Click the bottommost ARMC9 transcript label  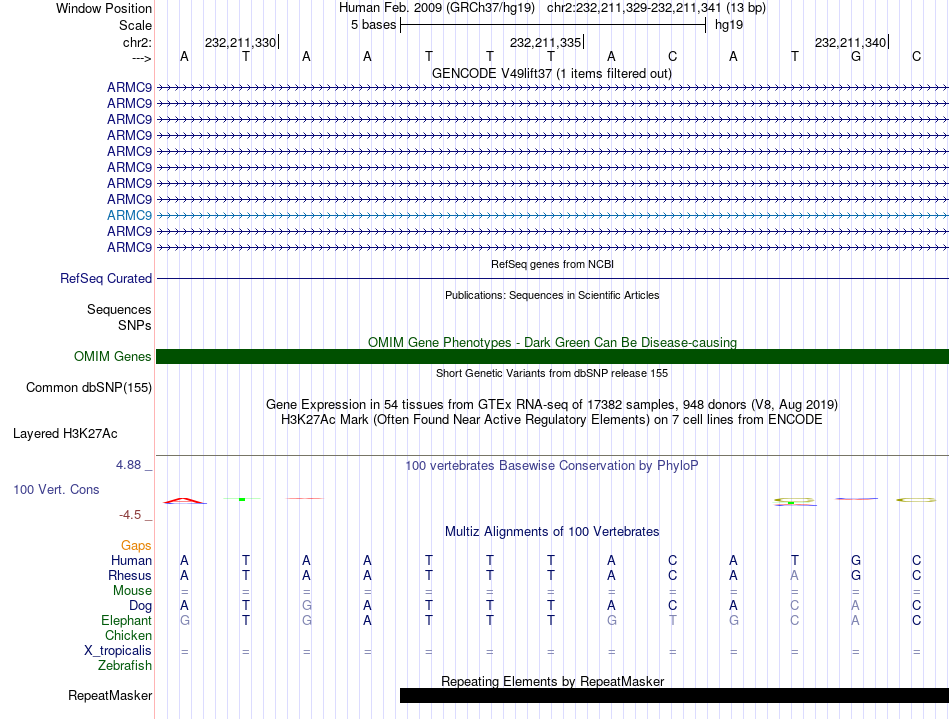[129, 247]
